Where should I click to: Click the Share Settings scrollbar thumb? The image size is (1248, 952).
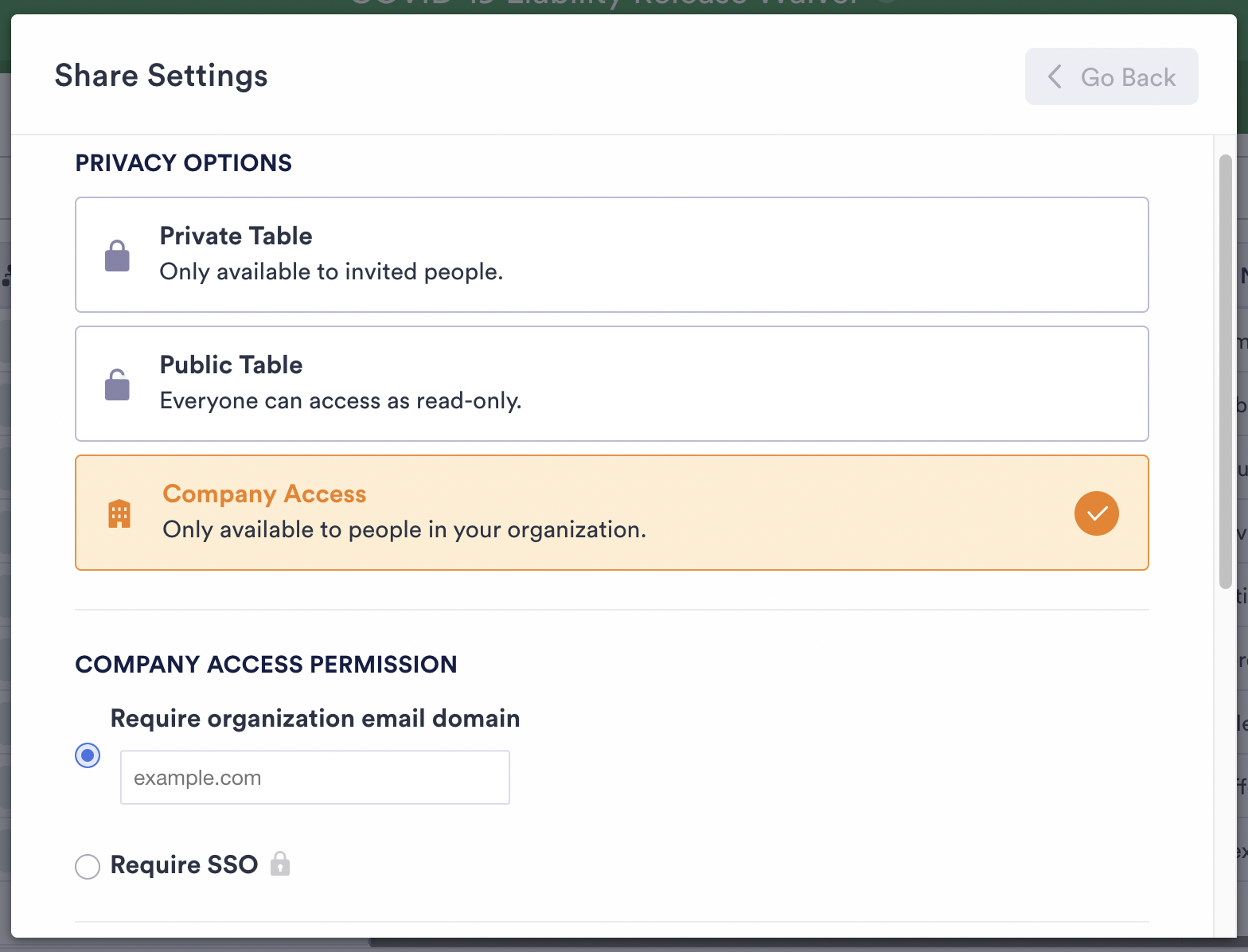[x=1225, y=371]
